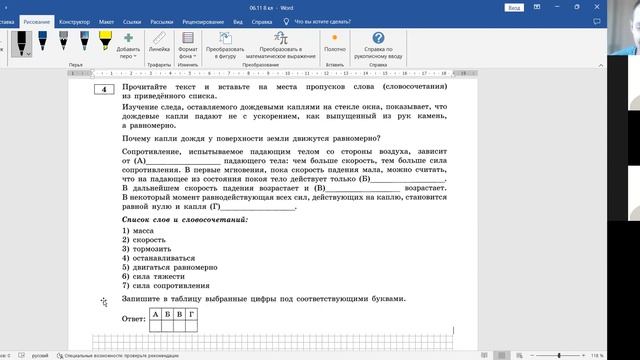Click the heading 'Список слов и словосочетаний:'
Viewport: 640px width, 360px height.
[x=185, y=220]
